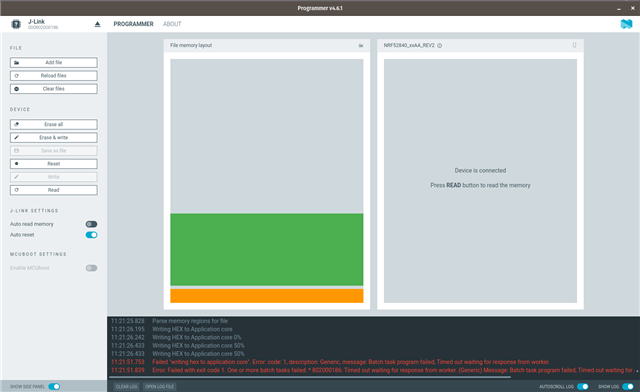Toggle SHOW LOG switch
The width and height of the screenshot is (640, 392).
coord(628,386)
